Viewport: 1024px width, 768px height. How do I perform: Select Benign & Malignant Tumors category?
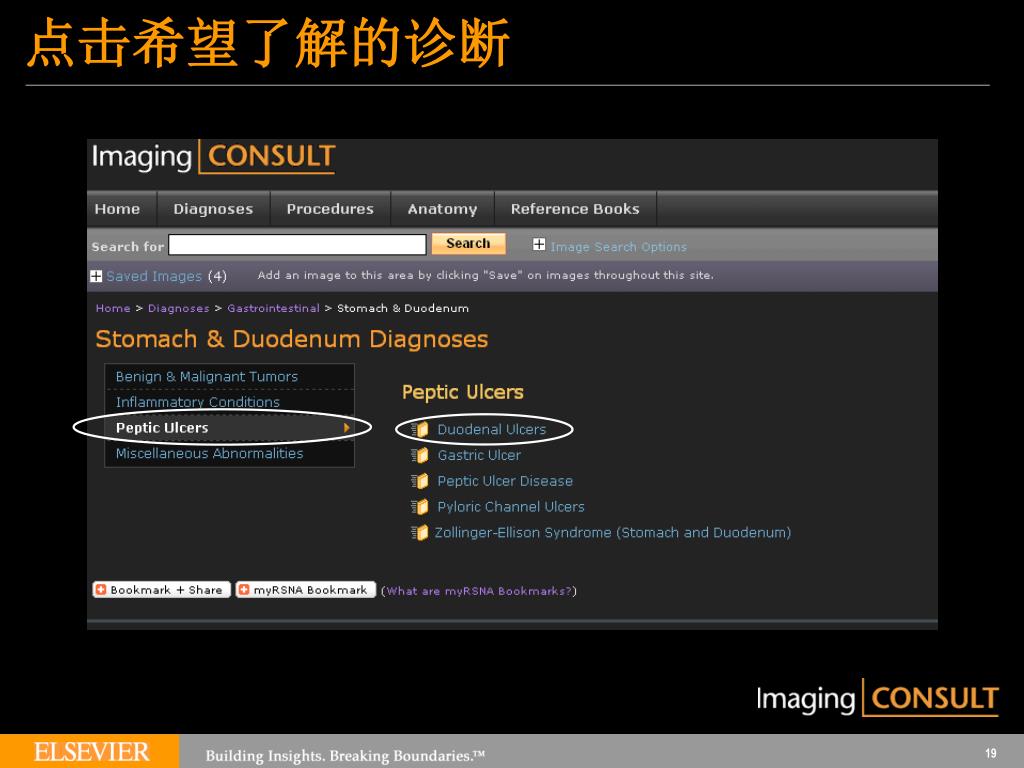point(230,377)
